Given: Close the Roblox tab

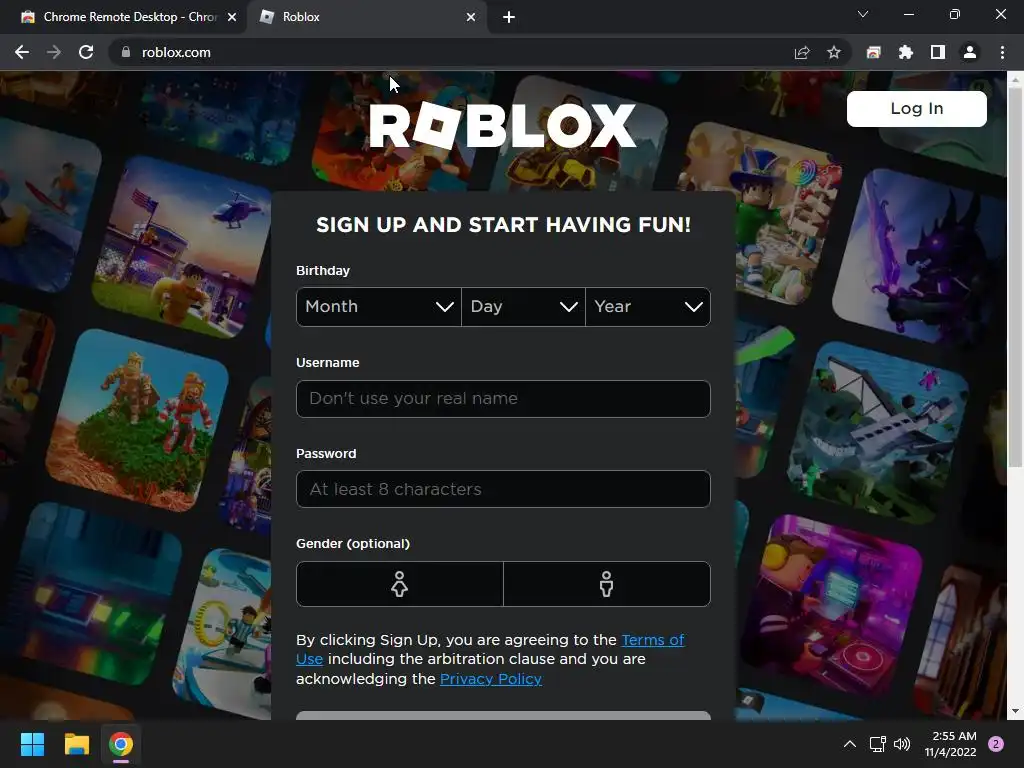Looking at the screenshot, I should (471, 17).
